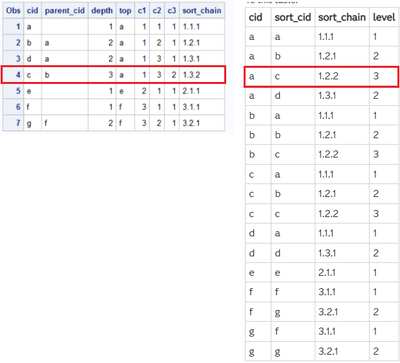The width and height of the screenshot is (400, 363).
Task: Click sort_cid d in row cid a
Action: 278,96
